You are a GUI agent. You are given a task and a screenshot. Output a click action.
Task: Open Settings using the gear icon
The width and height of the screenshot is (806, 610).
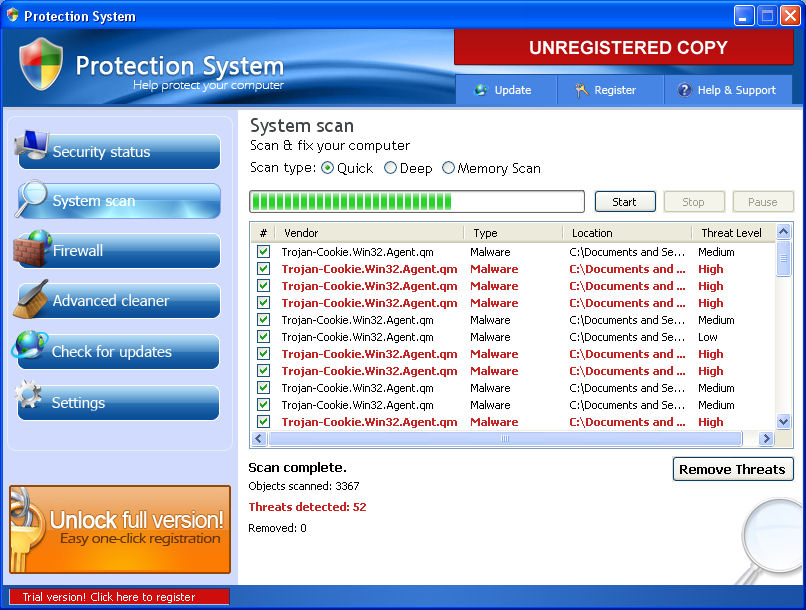(31, 398)
